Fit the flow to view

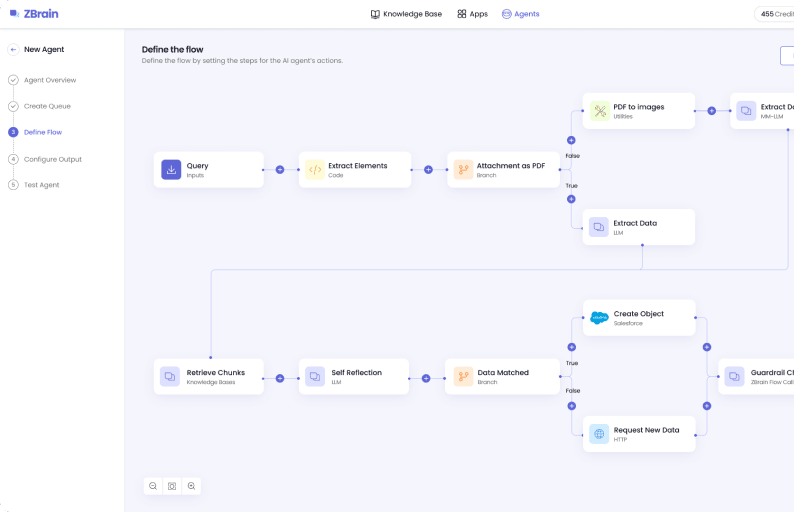(x=172, y=486)
